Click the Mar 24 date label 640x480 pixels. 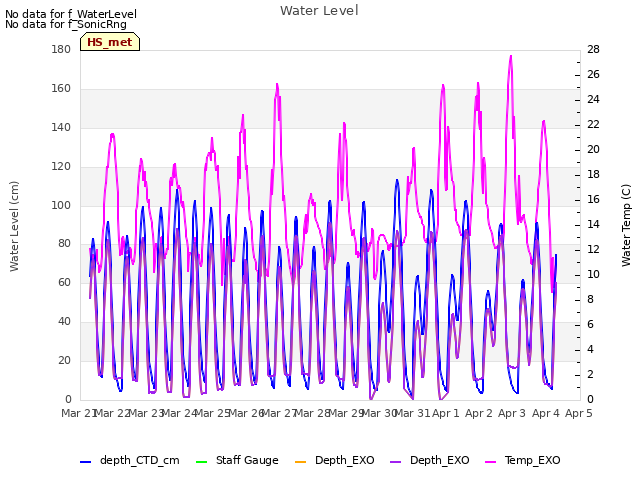point(180,413)
